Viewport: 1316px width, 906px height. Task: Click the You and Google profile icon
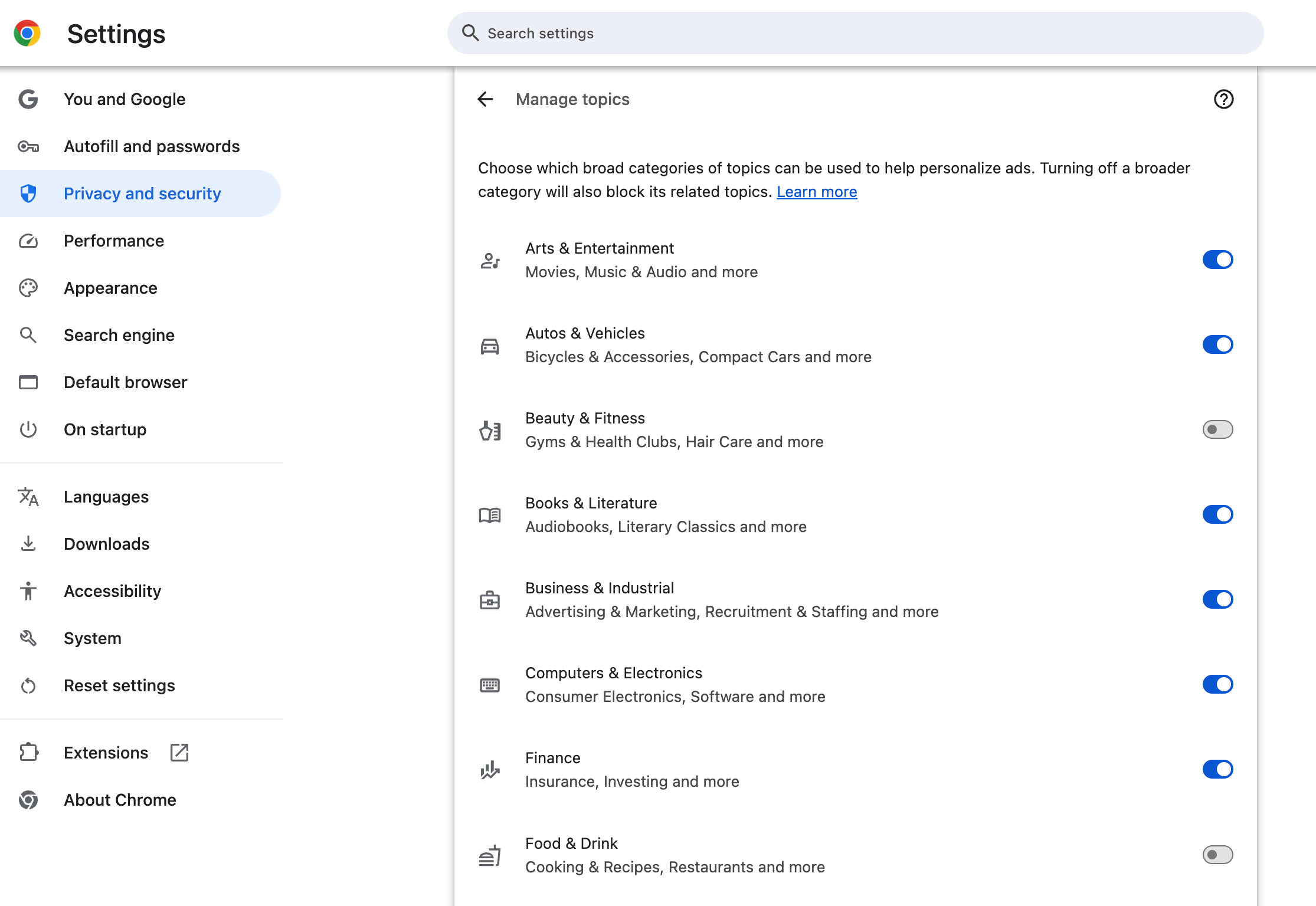(29, 99)
